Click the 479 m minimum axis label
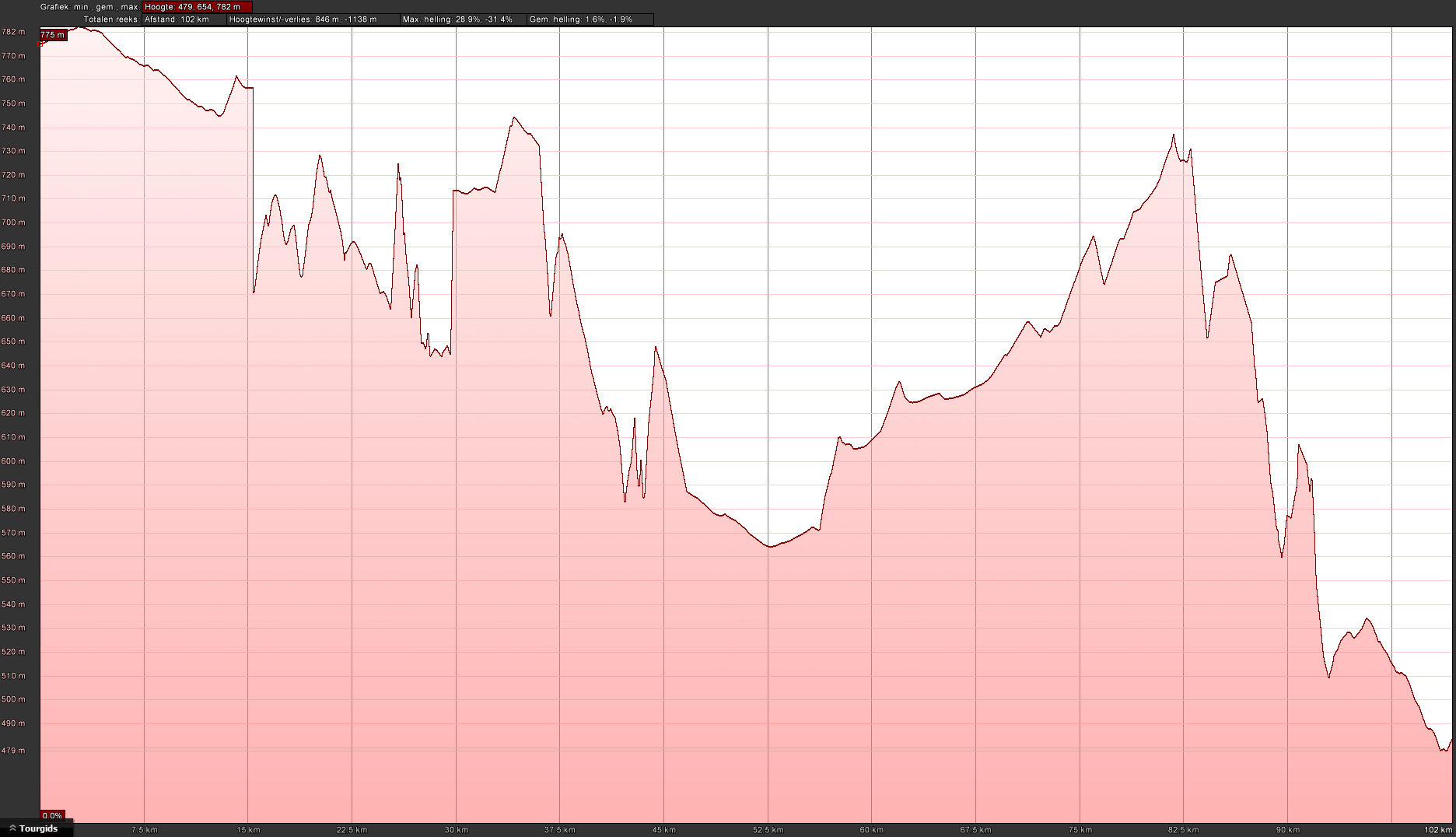This screenshot has width=1456, height=837. (x=13, y=751)
